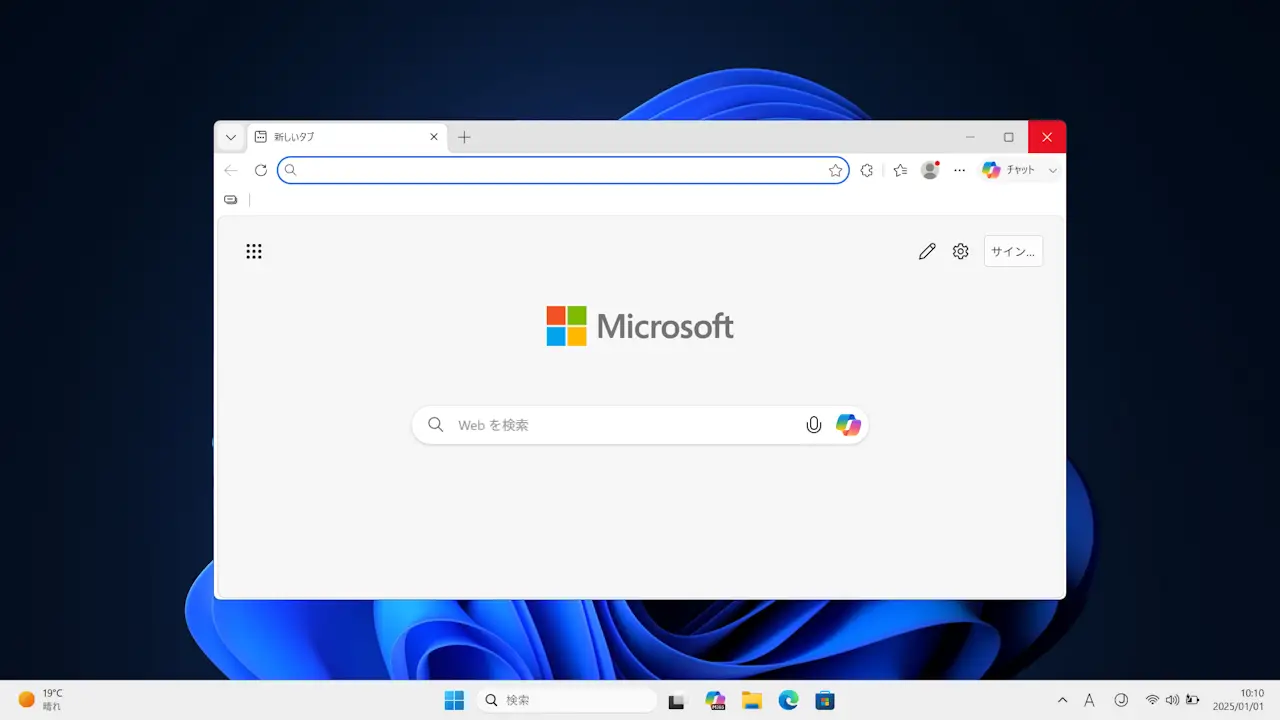Open the clock showing 10:10

click(x=1239, y=700)
